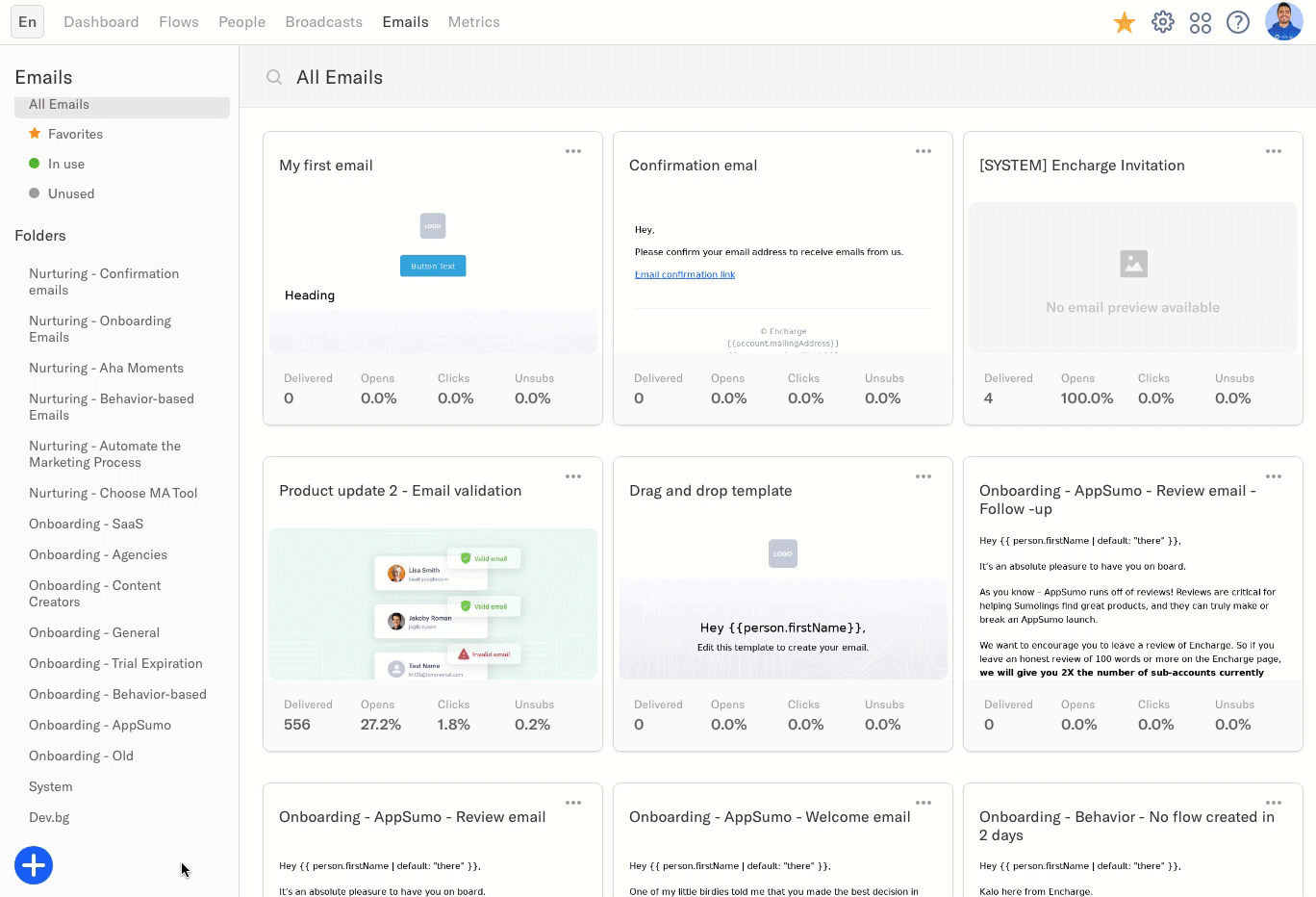The width and height of the screenshot is (1316, 897).
Task: Open options for AppSumo Welcome email card
Action: [924, 803]
